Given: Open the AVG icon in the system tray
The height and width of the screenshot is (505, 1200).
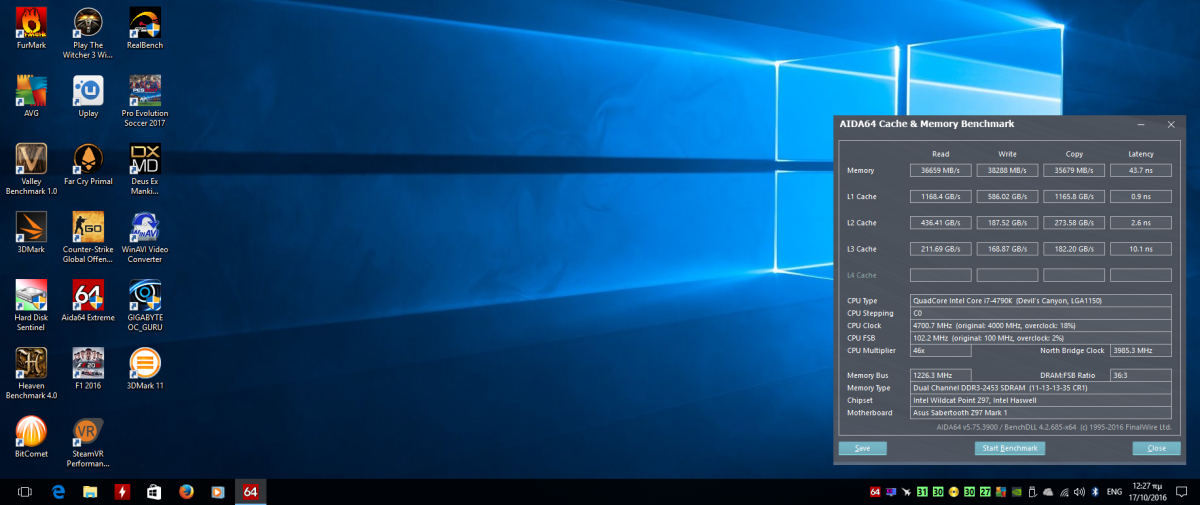Looking at the screenshot, I should pyautogui.click(x=1001, y=492).
